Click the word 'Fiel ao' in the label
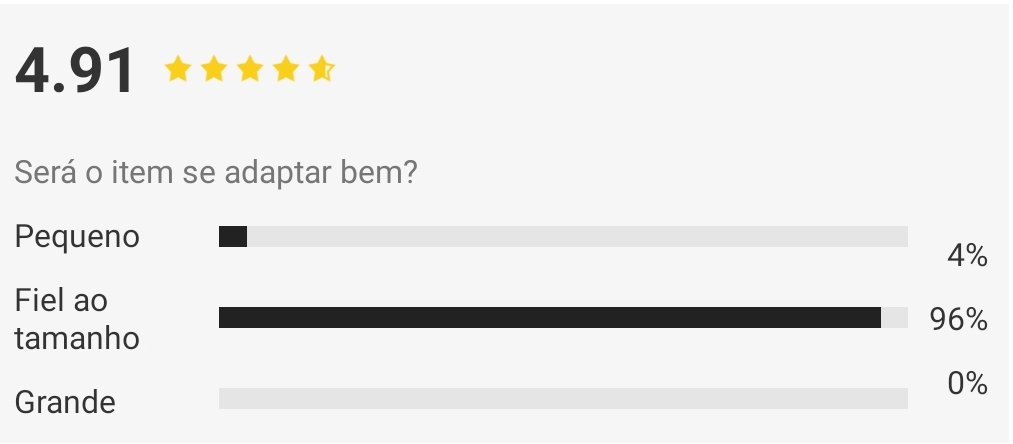1013x444 pixels. [61, 301]
